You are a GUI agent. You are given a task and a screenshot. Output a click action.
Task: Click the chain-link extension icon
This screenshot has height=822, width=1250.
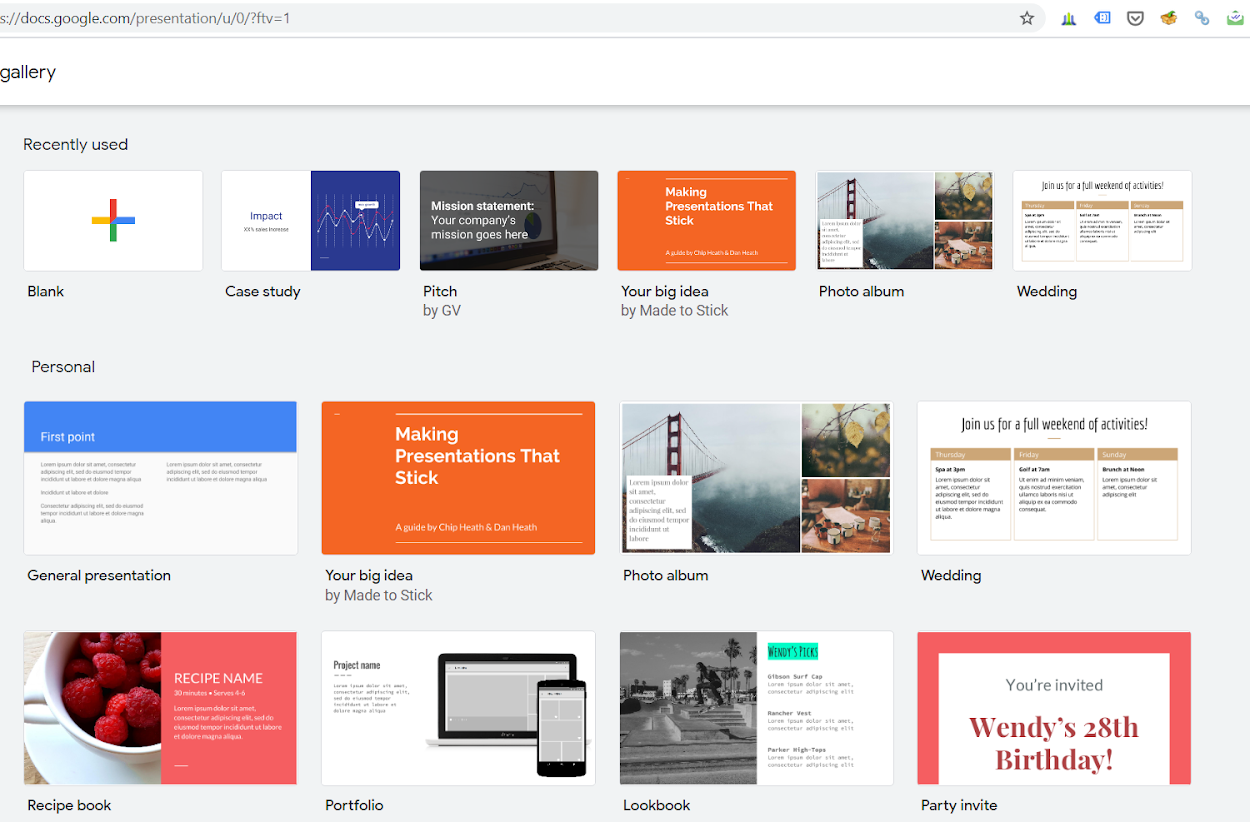pyautogui.click(x=1202, y=17)
